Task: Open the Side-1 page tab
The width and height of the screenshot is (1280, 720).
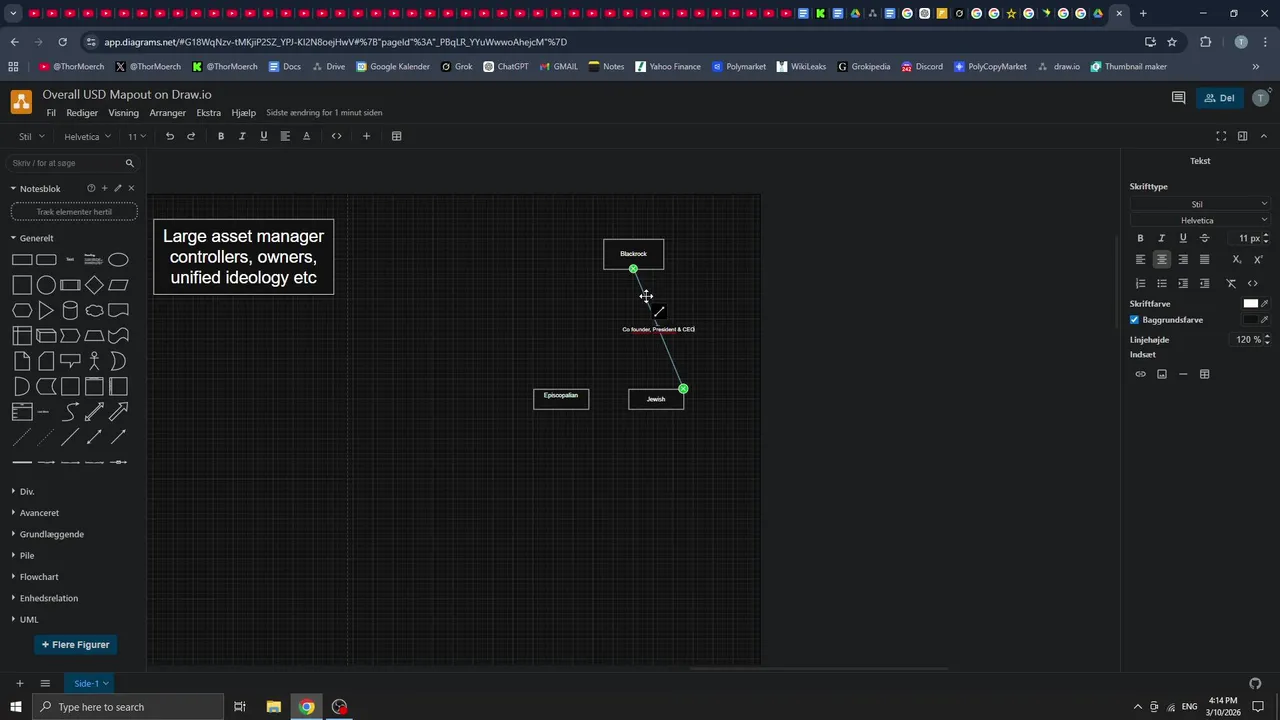Action: click(90, 683)
